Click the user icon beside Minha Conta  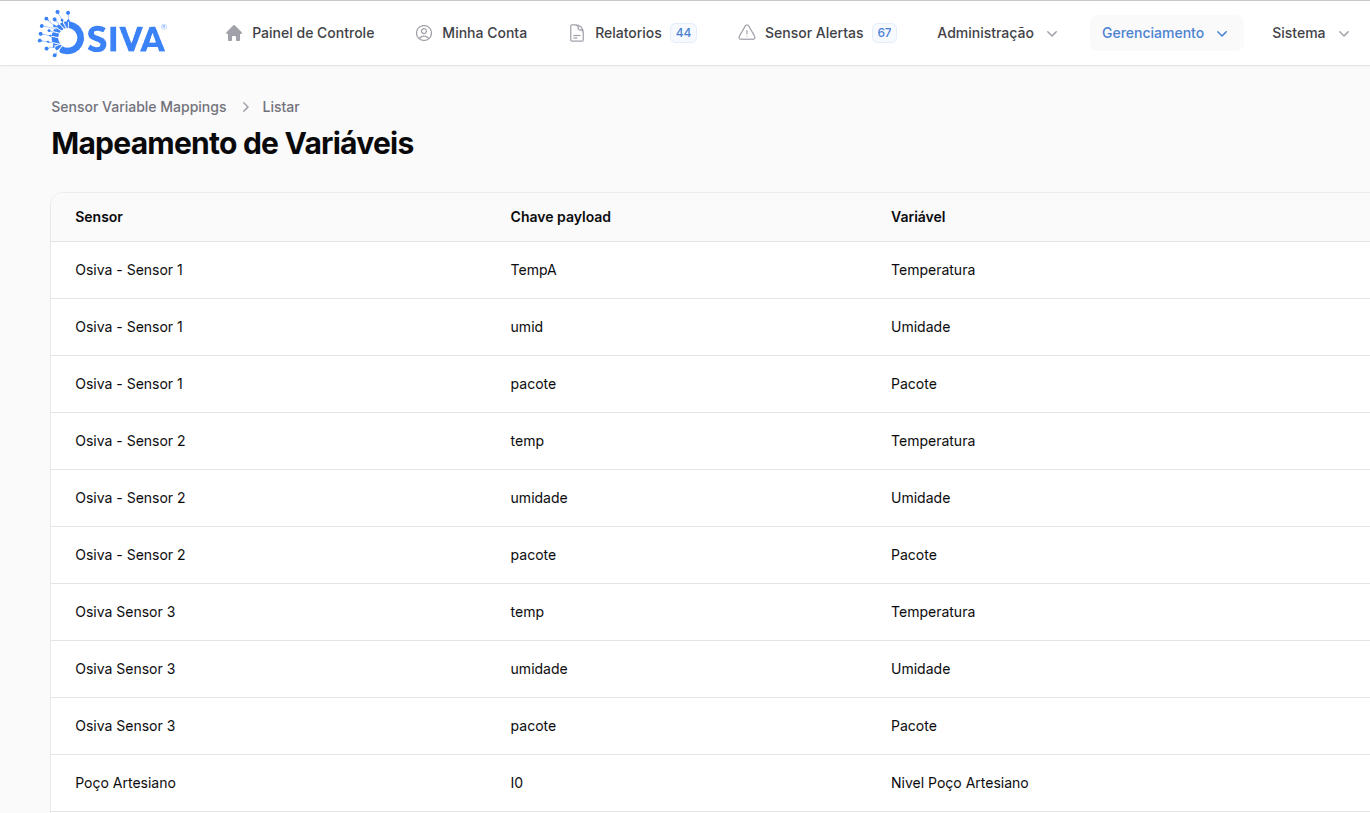click(x=424, y=33)
